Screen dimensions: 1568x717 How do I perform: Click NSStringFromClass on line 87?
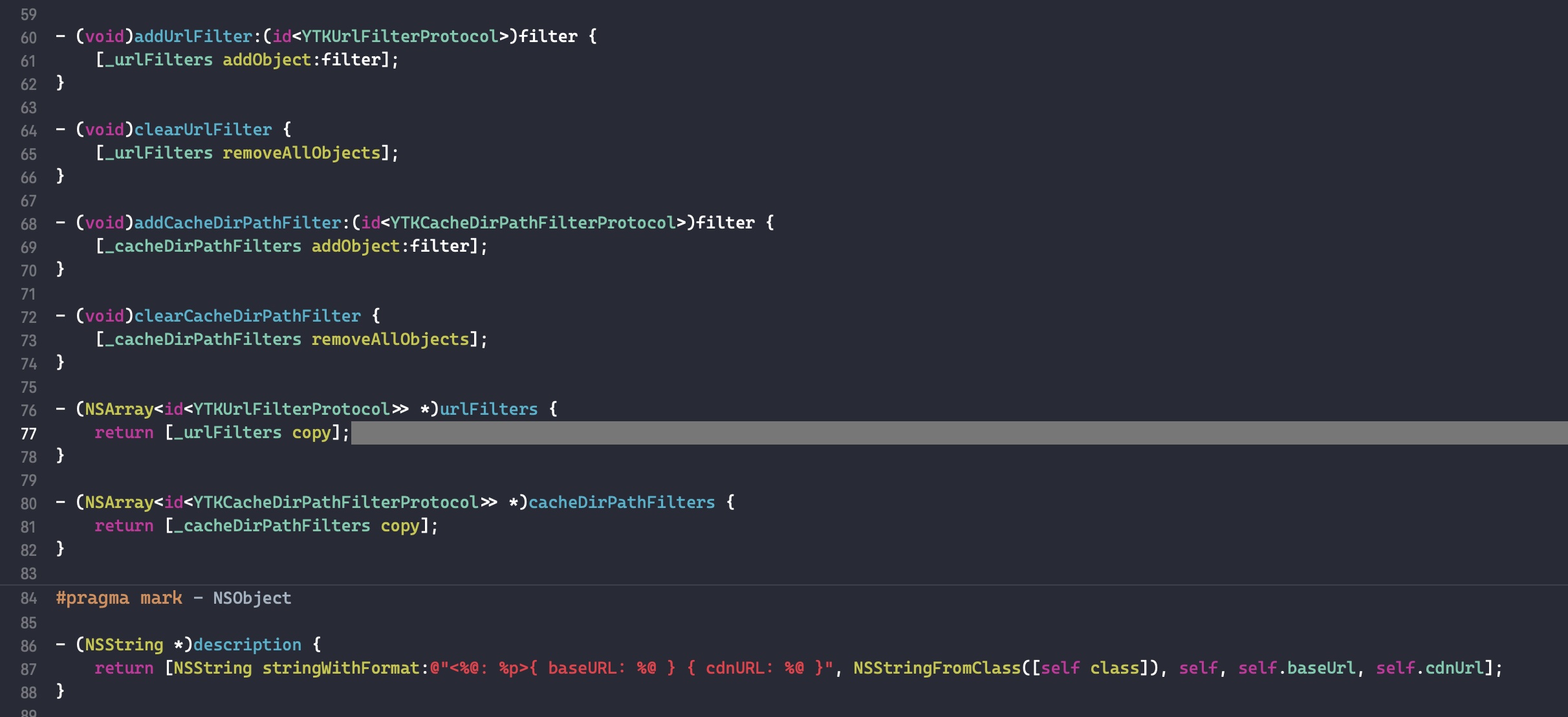[x=936, y=668]
